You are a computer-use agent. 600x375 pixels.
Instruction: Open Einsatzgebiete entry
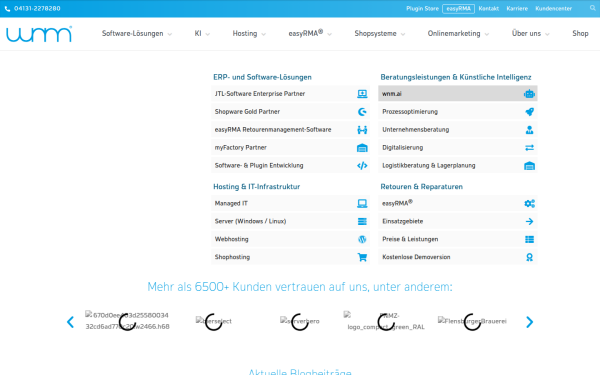(x=458, y=222)
